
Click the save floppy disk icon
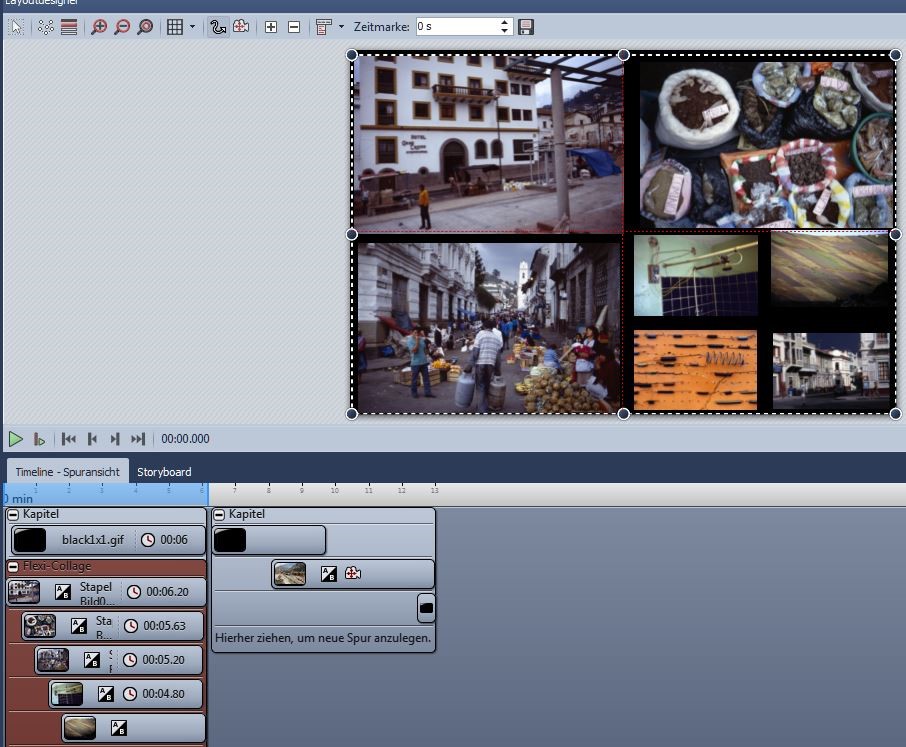click(526, 27)
